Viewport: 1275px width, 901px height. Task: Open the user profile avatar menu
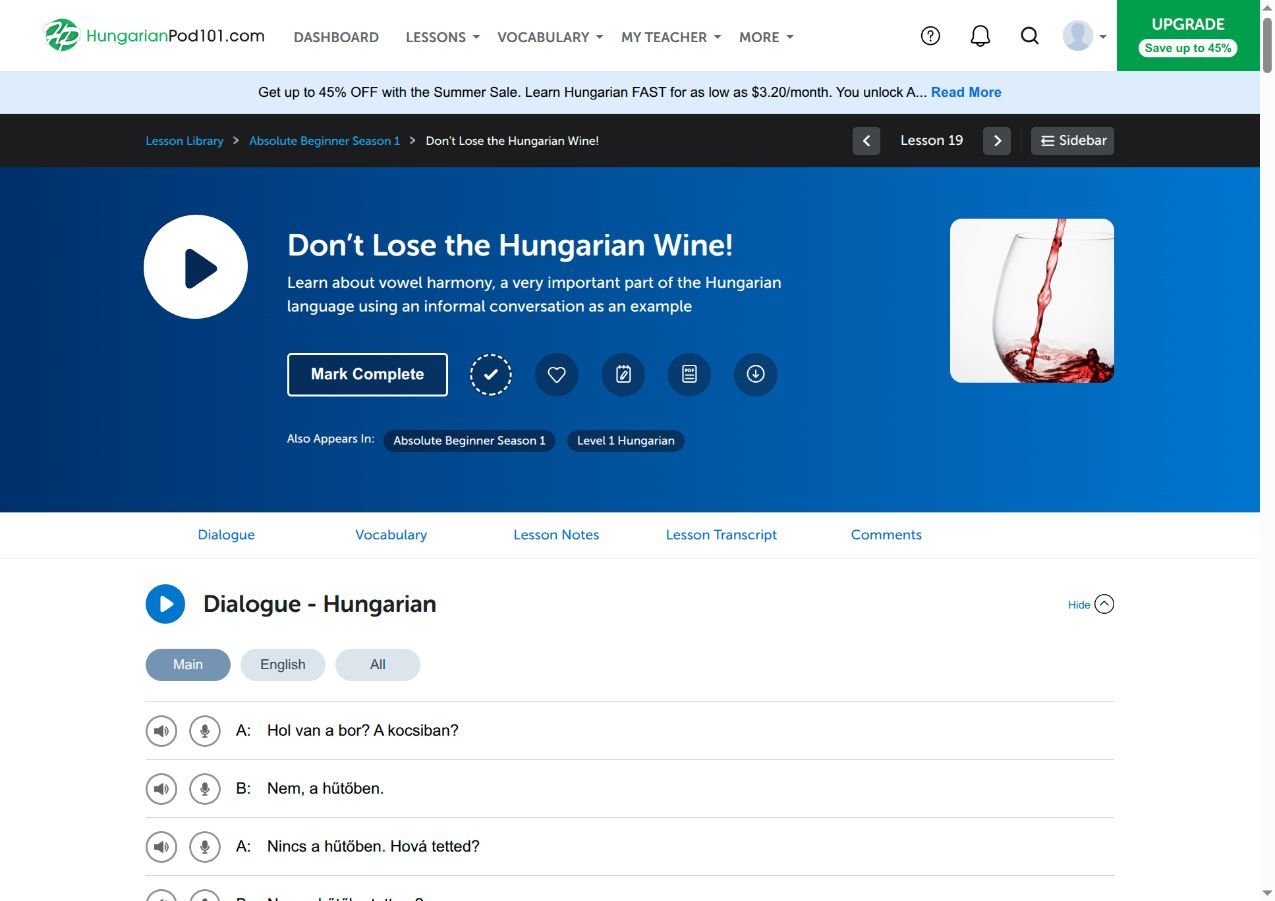[x=1084, y=36]
